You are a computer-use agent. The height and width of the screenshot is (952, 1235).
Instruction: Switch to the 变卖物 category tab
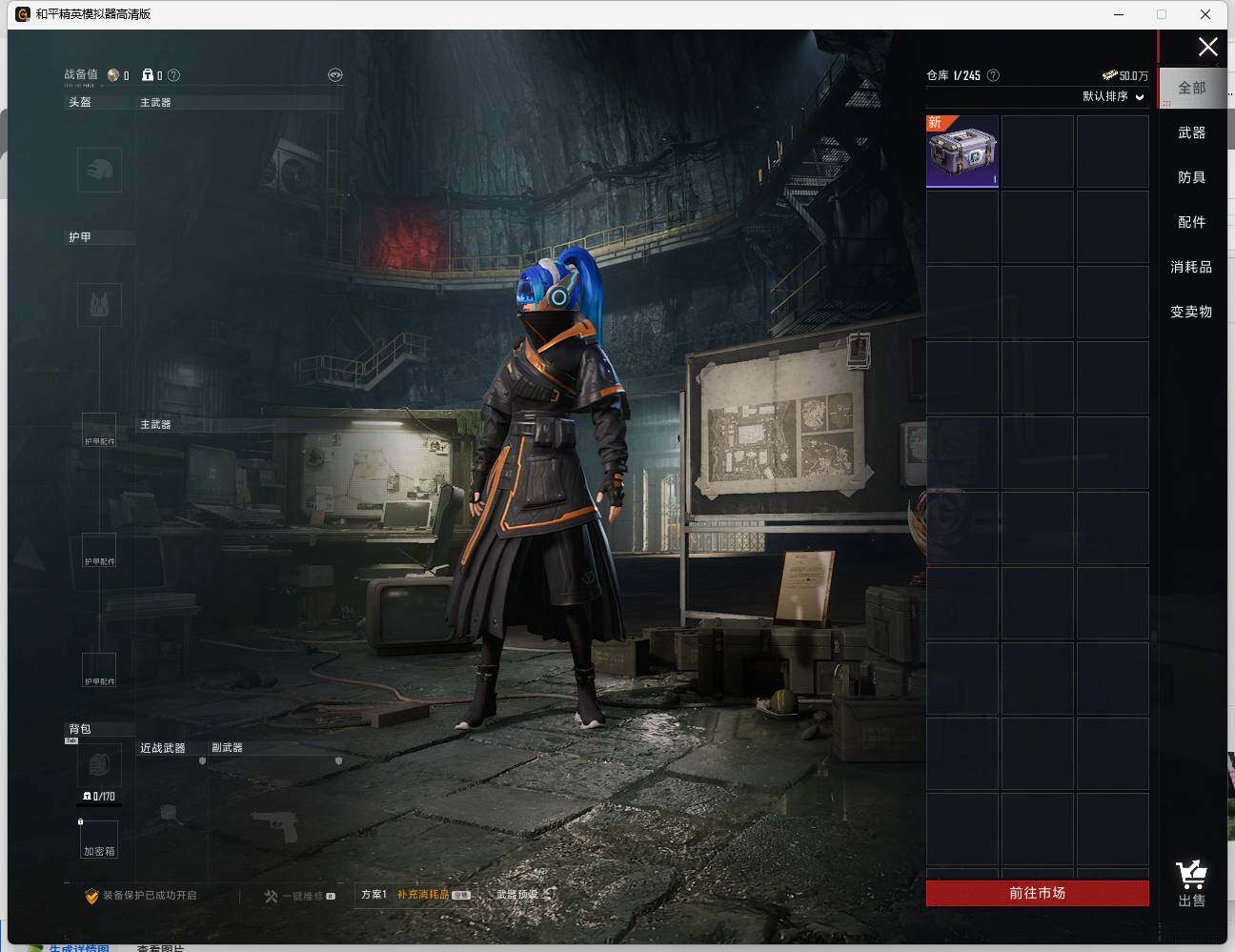pos(1192,312)
